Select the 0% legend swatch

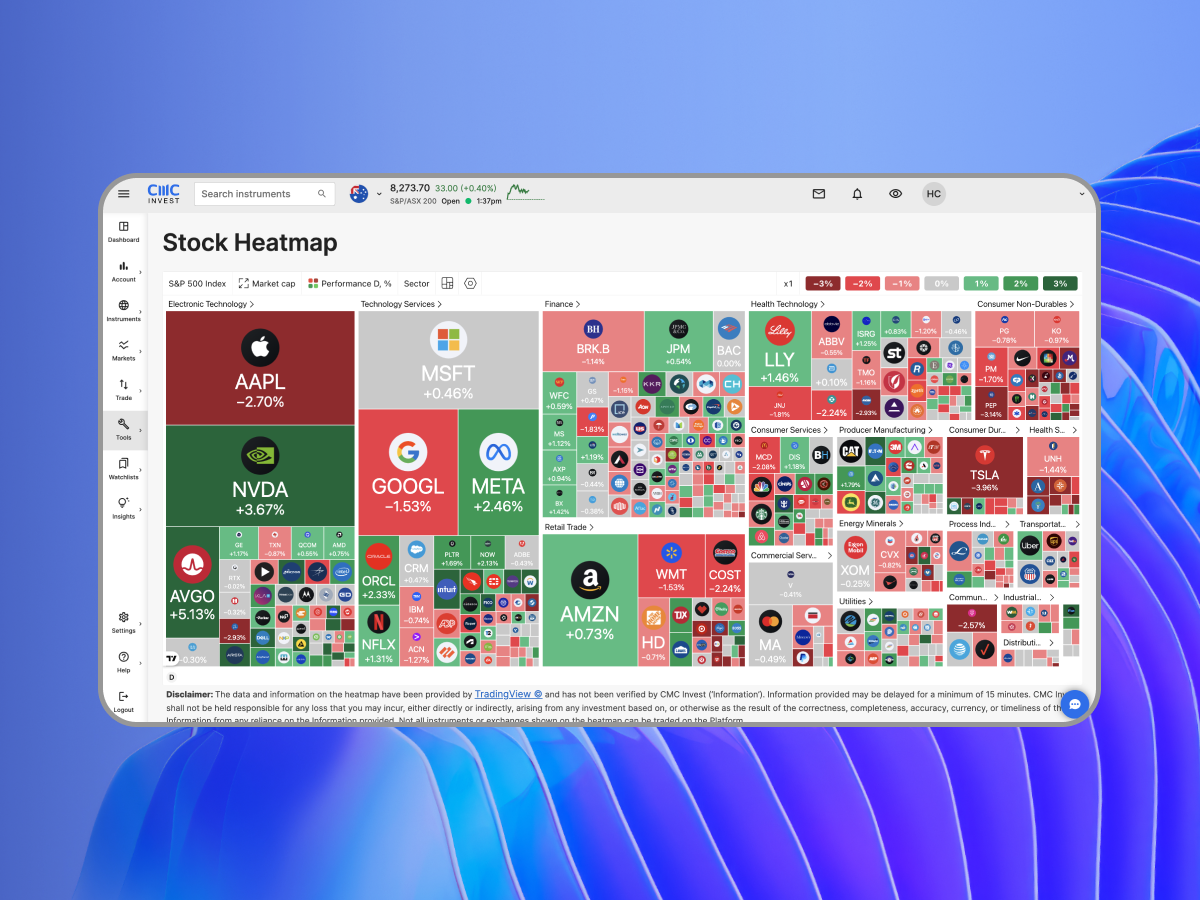(941, 284)
